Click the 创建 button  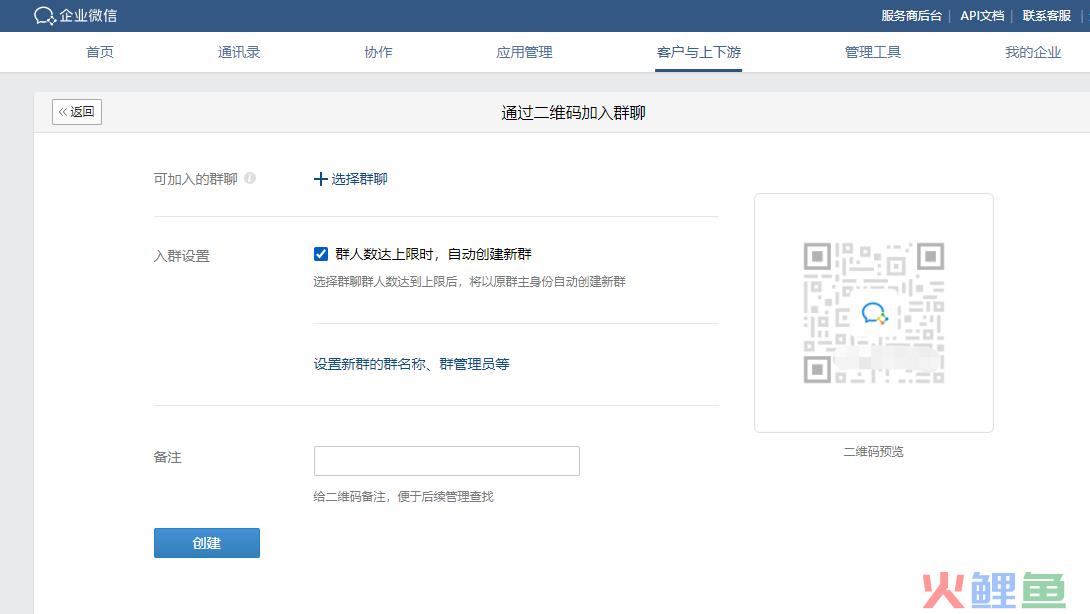coord(206,543)
